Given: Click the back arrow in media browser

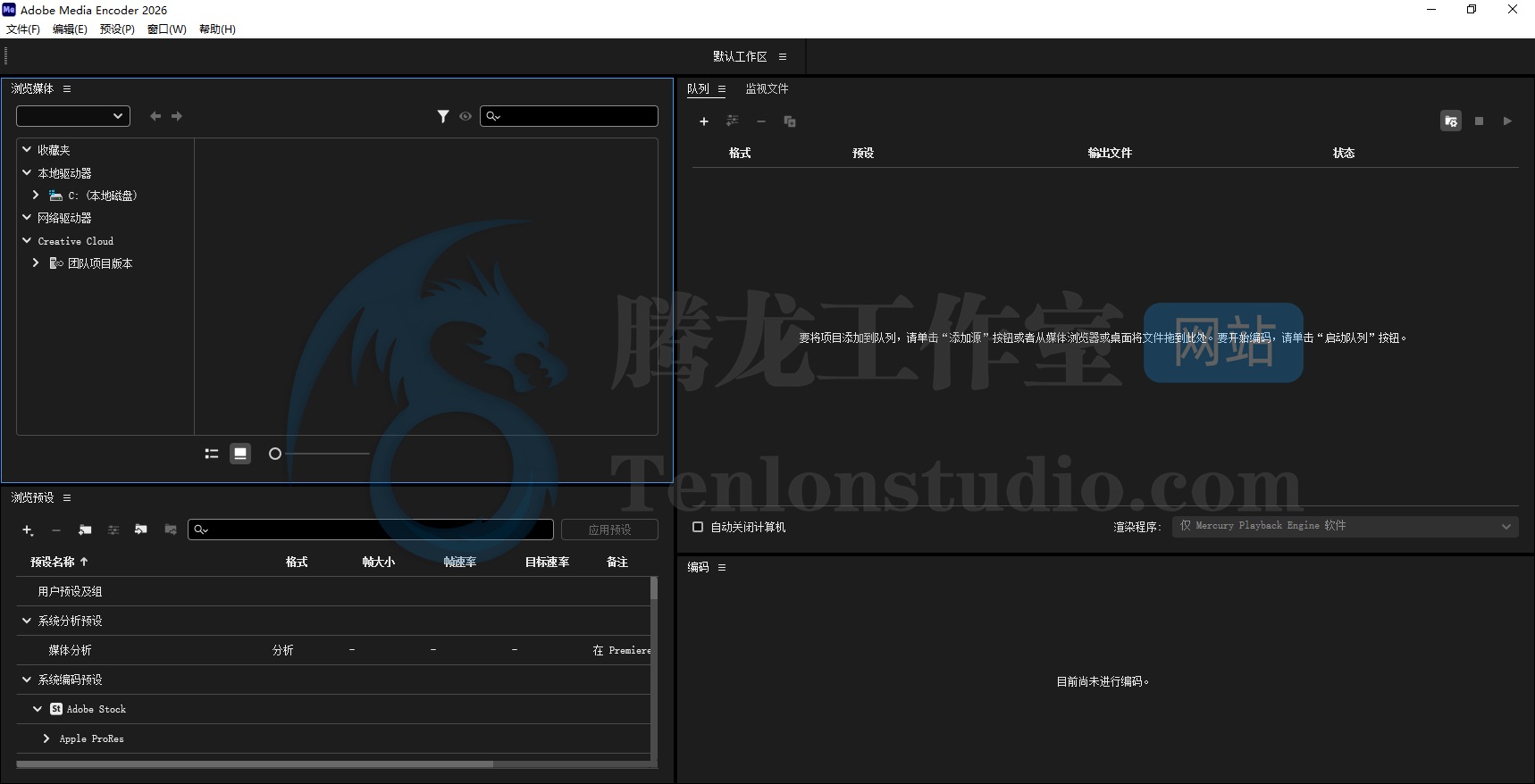Looking at the screenshot, I should 155,116.
